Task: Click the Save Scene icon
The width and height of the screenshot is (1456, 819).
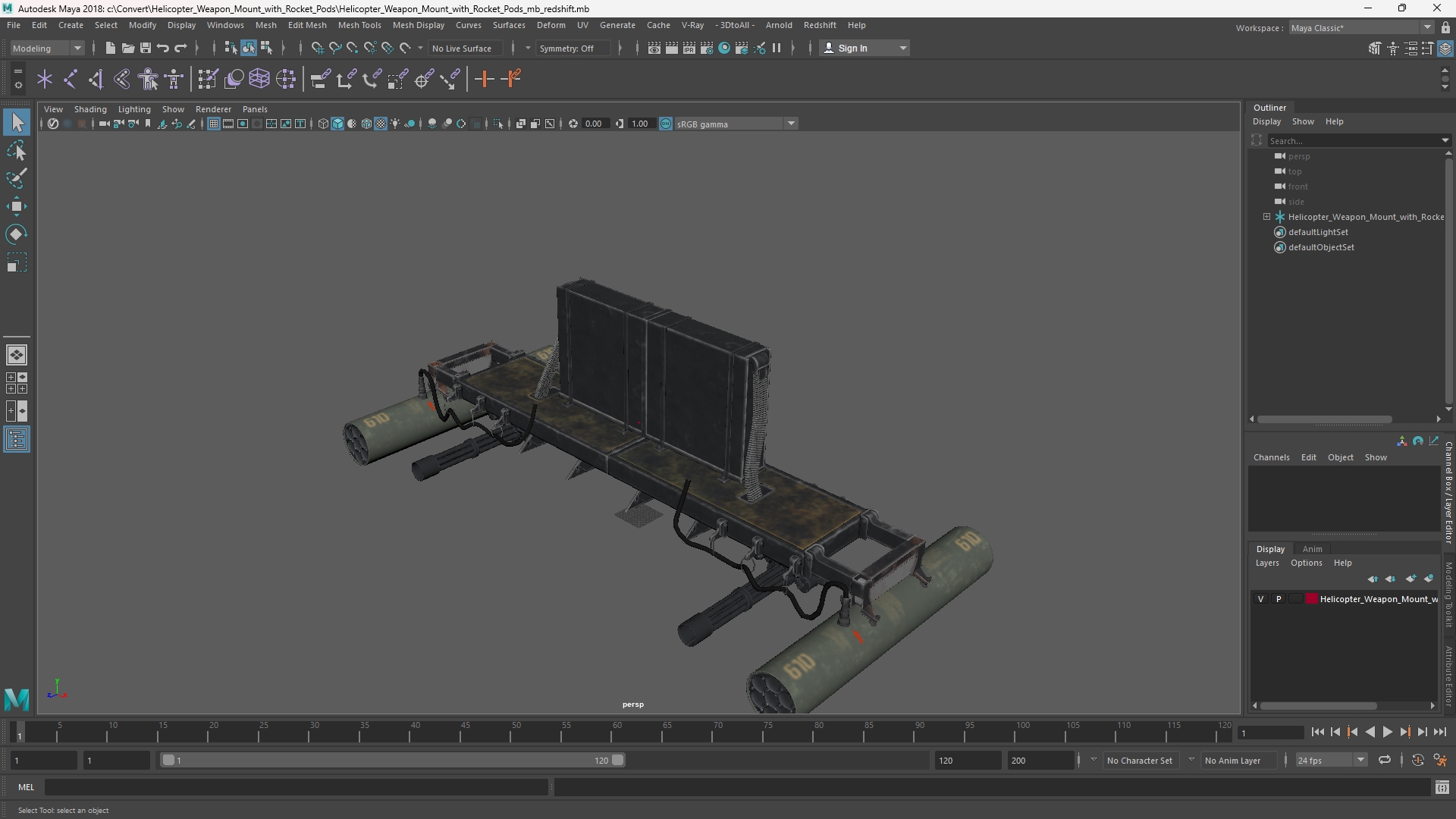Action: pos(145,48)
